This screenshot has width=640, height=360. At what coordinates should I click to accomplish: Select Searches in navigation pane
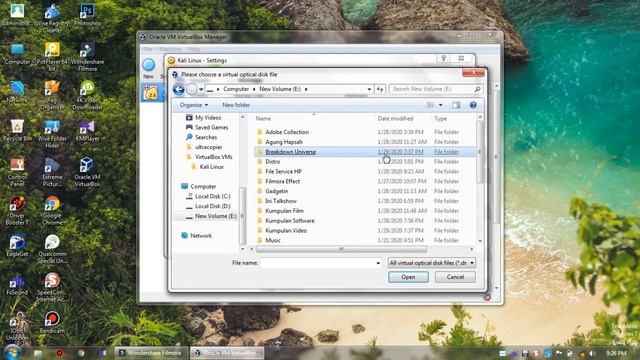(x=201, y=137)
